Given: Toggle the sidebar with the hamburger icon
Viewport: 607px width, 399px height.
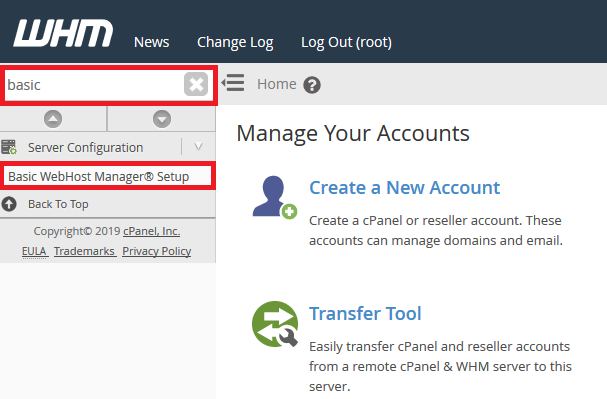Looking at the screenshot, I should (x=233, y=83).
